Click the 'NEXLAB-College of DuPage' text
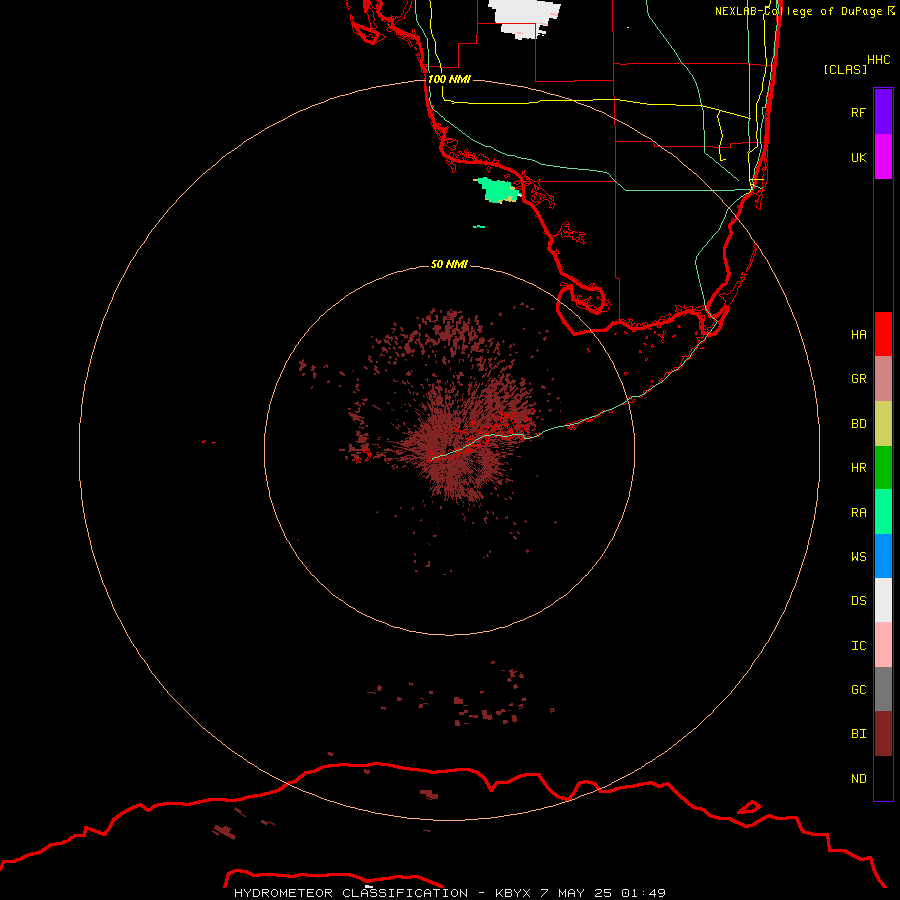The width and height of the screenshot is (900, 900). (798, 11)
